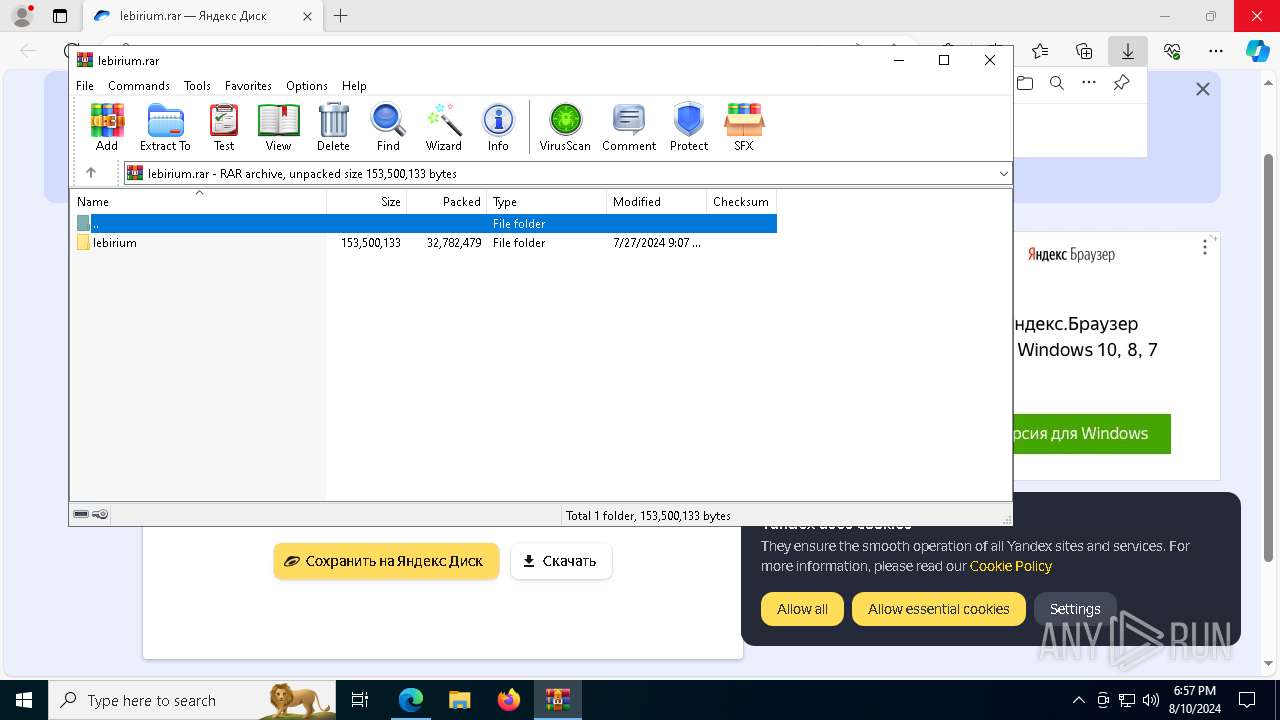Image resolution: width=1280 pixels, height=720 pixels.
Task: Open the File menu
Action: [85, 86]
